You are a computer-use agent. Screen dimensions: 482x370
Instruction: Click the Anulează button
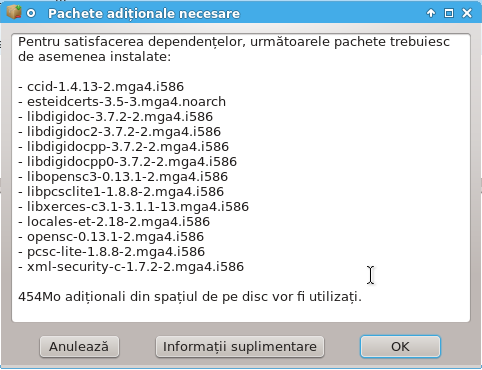[79, 347]
